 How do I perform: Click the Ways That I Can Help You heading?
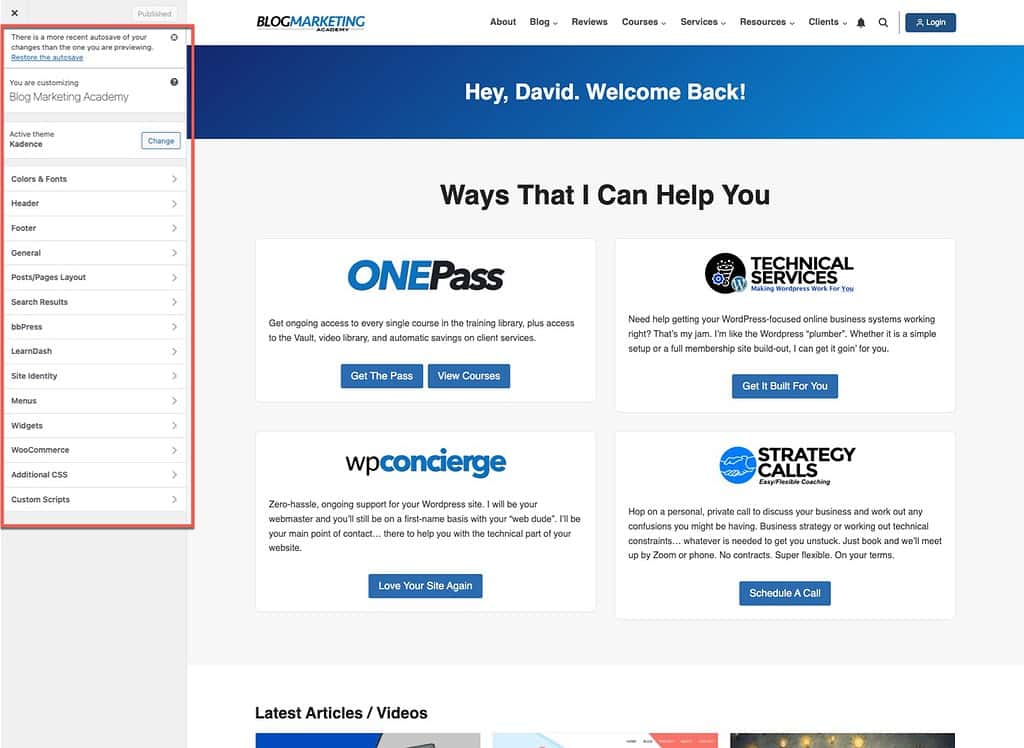coord(605,195)
